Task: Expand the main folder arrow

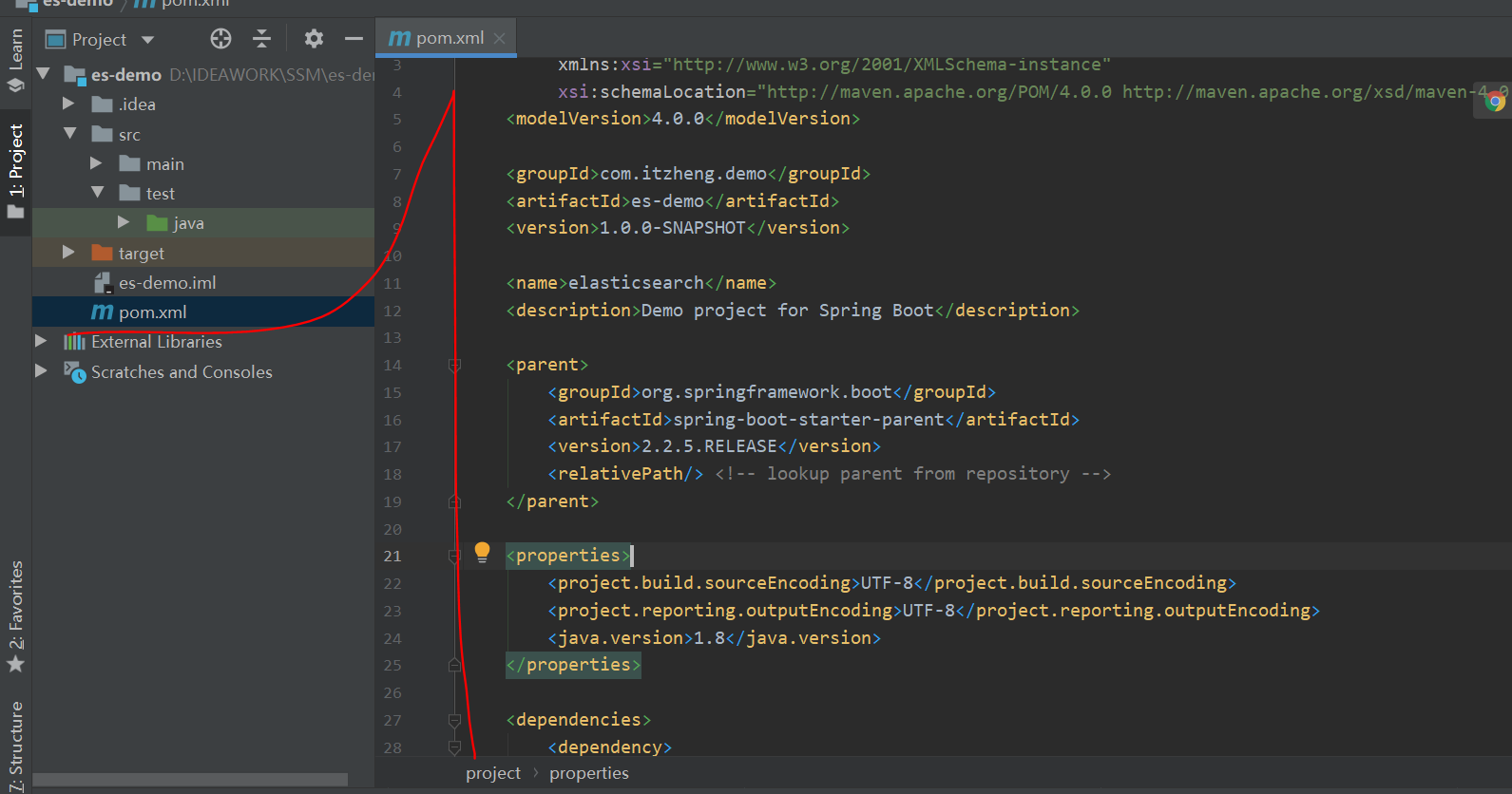Action: click(96, 163)
